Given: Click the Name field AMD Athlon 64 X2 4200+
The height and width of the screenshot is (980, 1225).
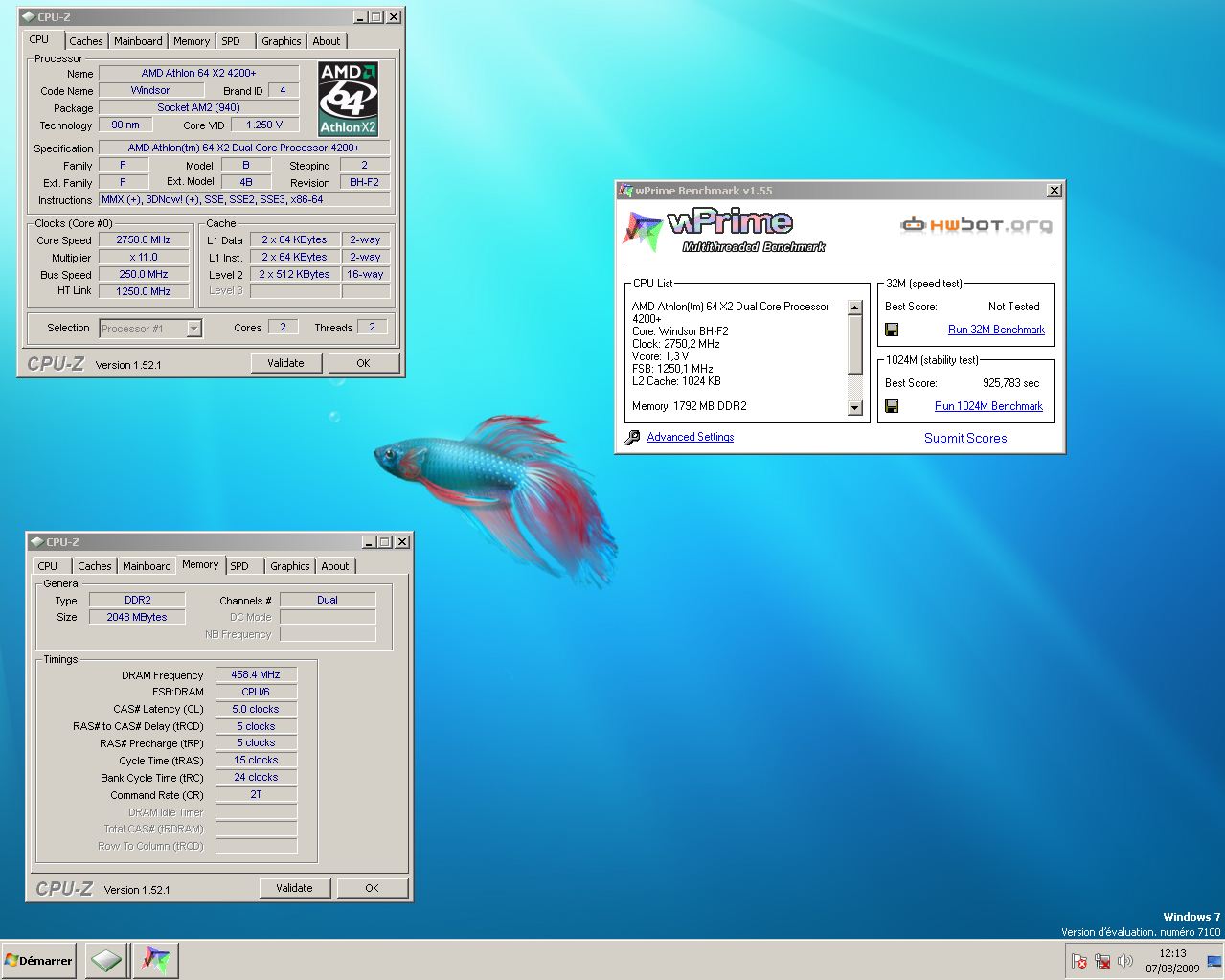Looking at the screenshot, I should (199, 73).
